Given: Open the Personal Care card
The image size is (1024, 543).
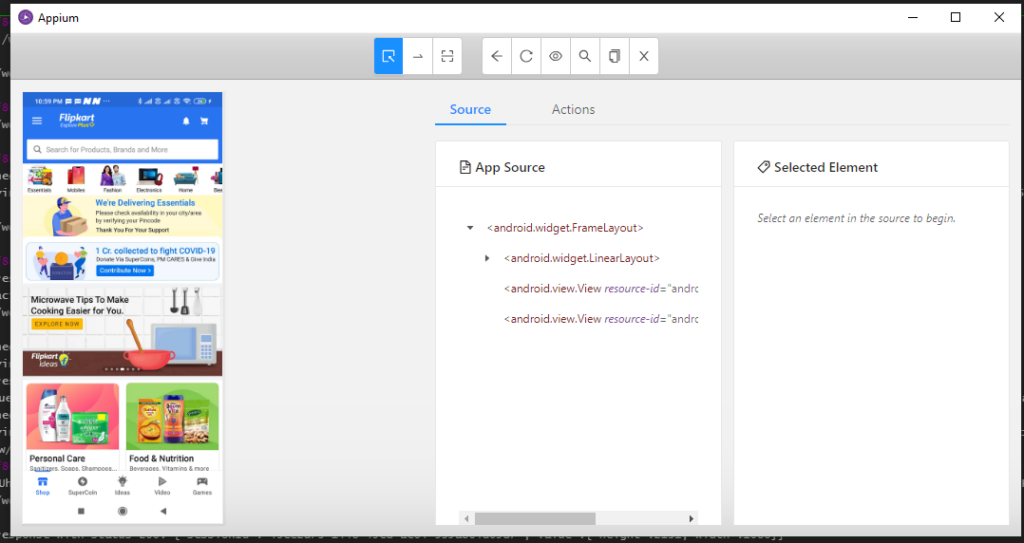Looking at the screenshot, I should [72, 426].
